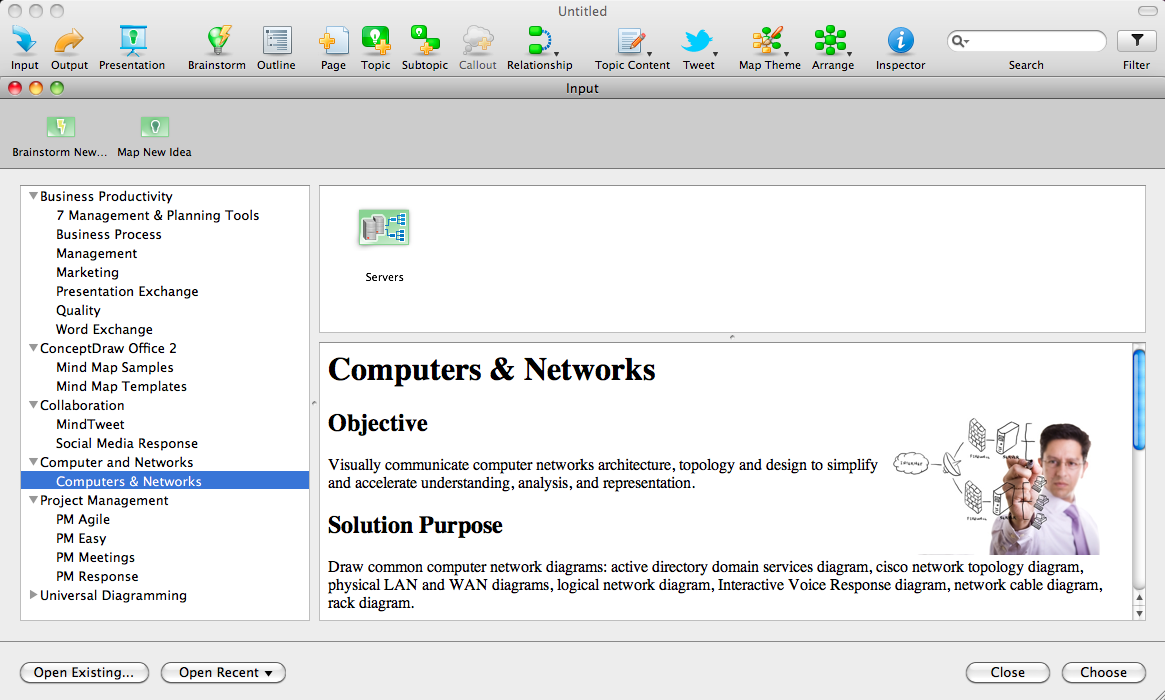Click the scrollbar up arrow
1165x700 pixels.
pyautogui.click(x=1139, y=597)
